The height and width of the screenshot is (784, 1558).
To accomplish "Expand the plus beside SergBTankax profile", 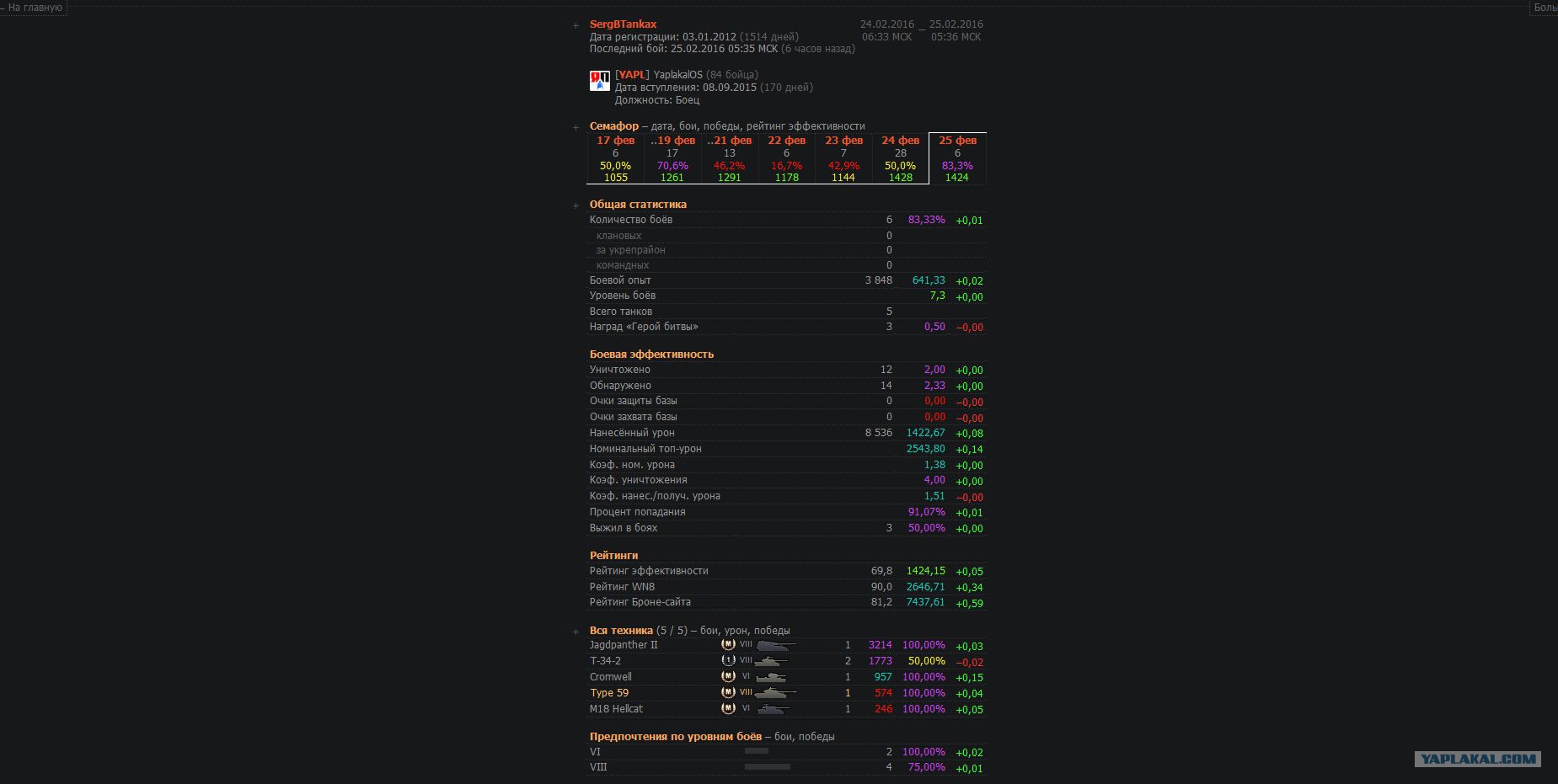I will pyautogui.click(x=576, y=25).
